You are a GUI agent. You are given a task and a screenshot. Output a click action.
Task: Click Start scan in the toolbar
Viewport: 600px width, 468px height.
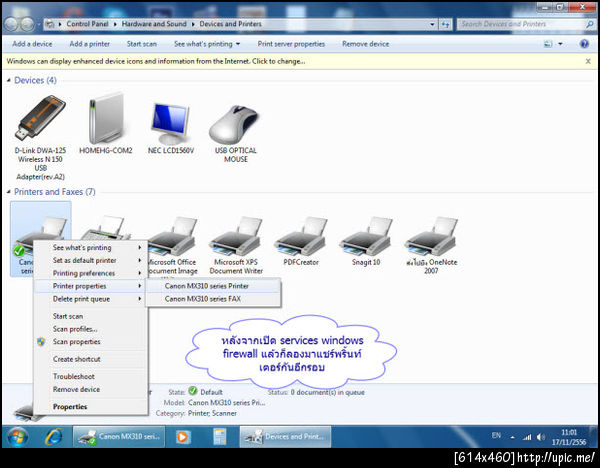click(142, 44)
